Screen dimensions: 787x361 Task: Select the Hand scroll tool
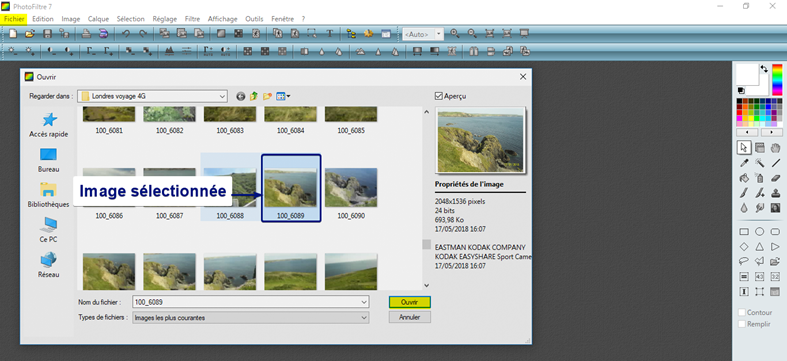coord(775,148)
